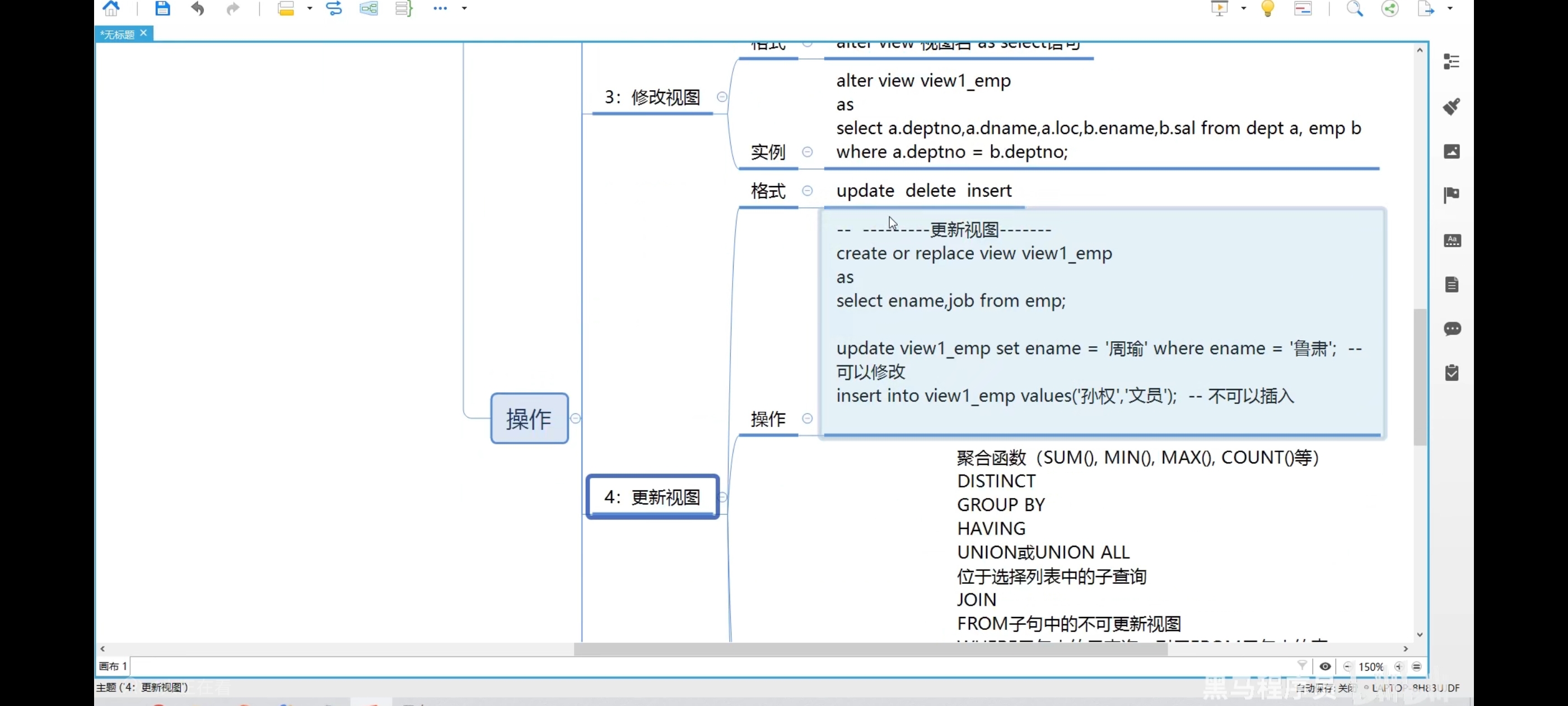Collapse the 3：修改视图 branch
Viewport: 1568px width, 706px height.
click(722, 97)
